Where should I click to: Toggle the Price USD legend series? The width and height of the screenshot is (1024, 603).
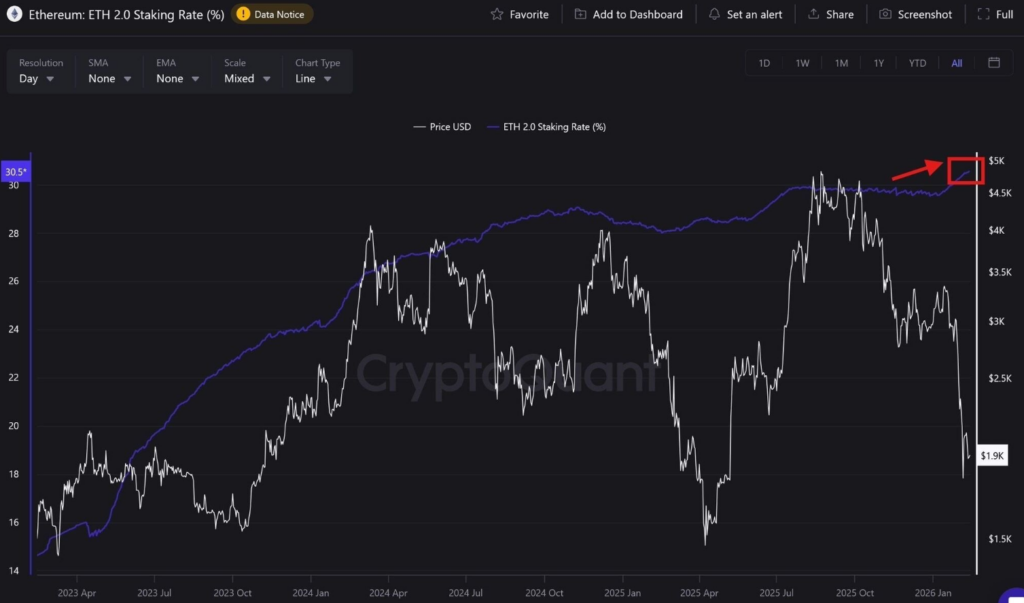pyautogui.click(x=441, y=127)
